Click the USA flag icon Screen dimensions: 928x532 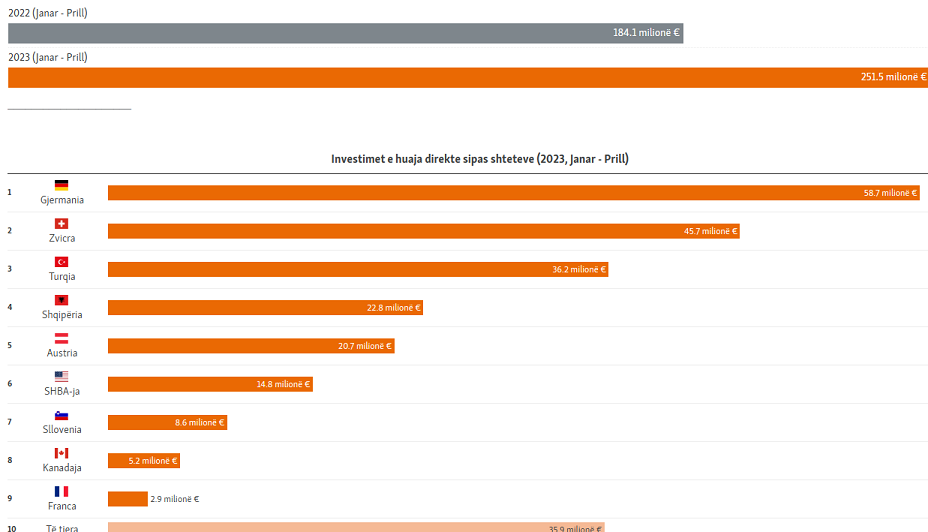61,377
